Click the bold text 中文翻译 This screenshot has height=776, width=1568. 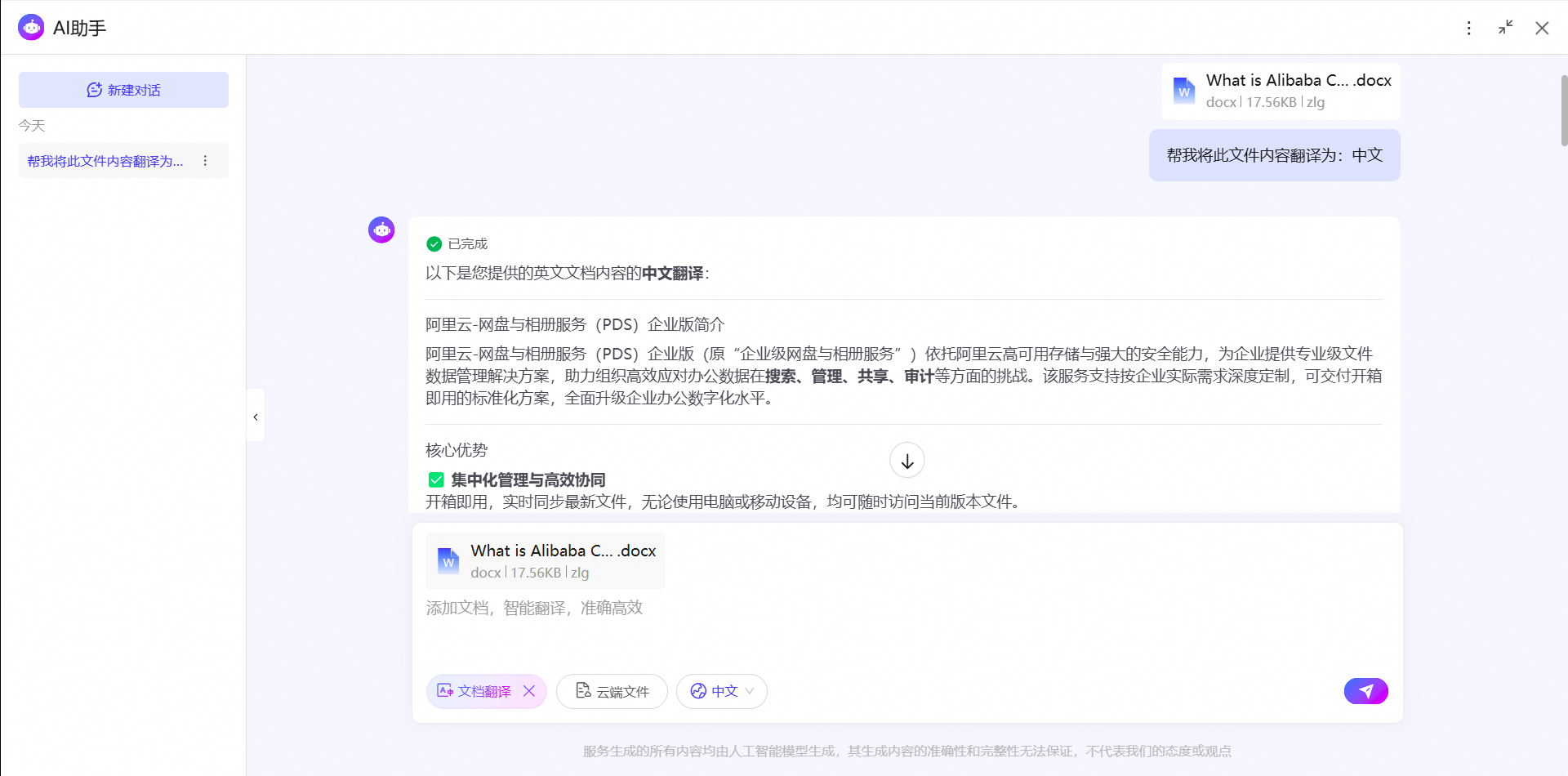672,273
